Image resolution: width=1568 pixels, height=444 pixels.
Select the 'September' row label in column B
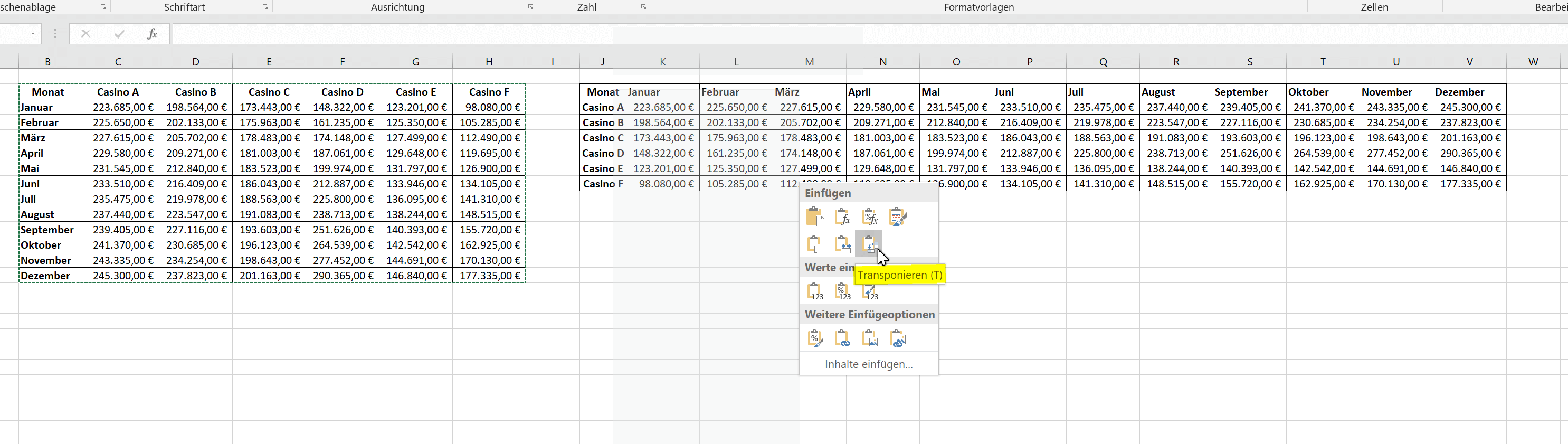tap(48, 230)
